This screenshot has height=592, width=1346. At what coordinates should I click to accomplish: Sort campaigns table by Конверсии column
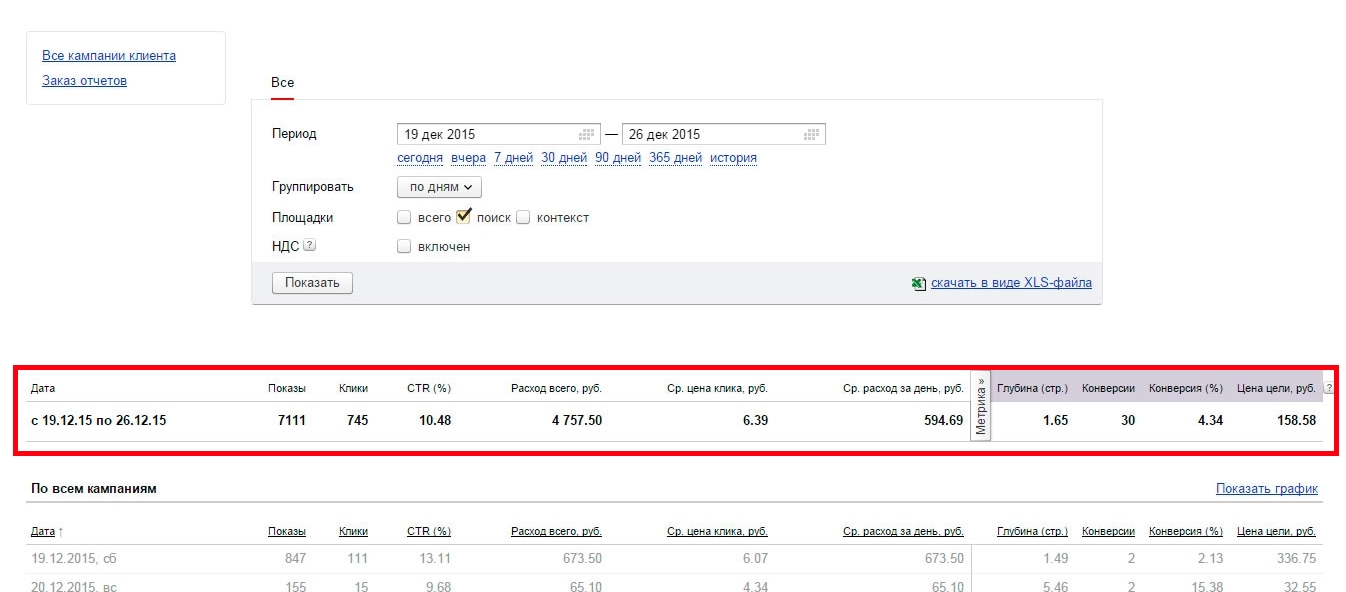coord(1108,532)
